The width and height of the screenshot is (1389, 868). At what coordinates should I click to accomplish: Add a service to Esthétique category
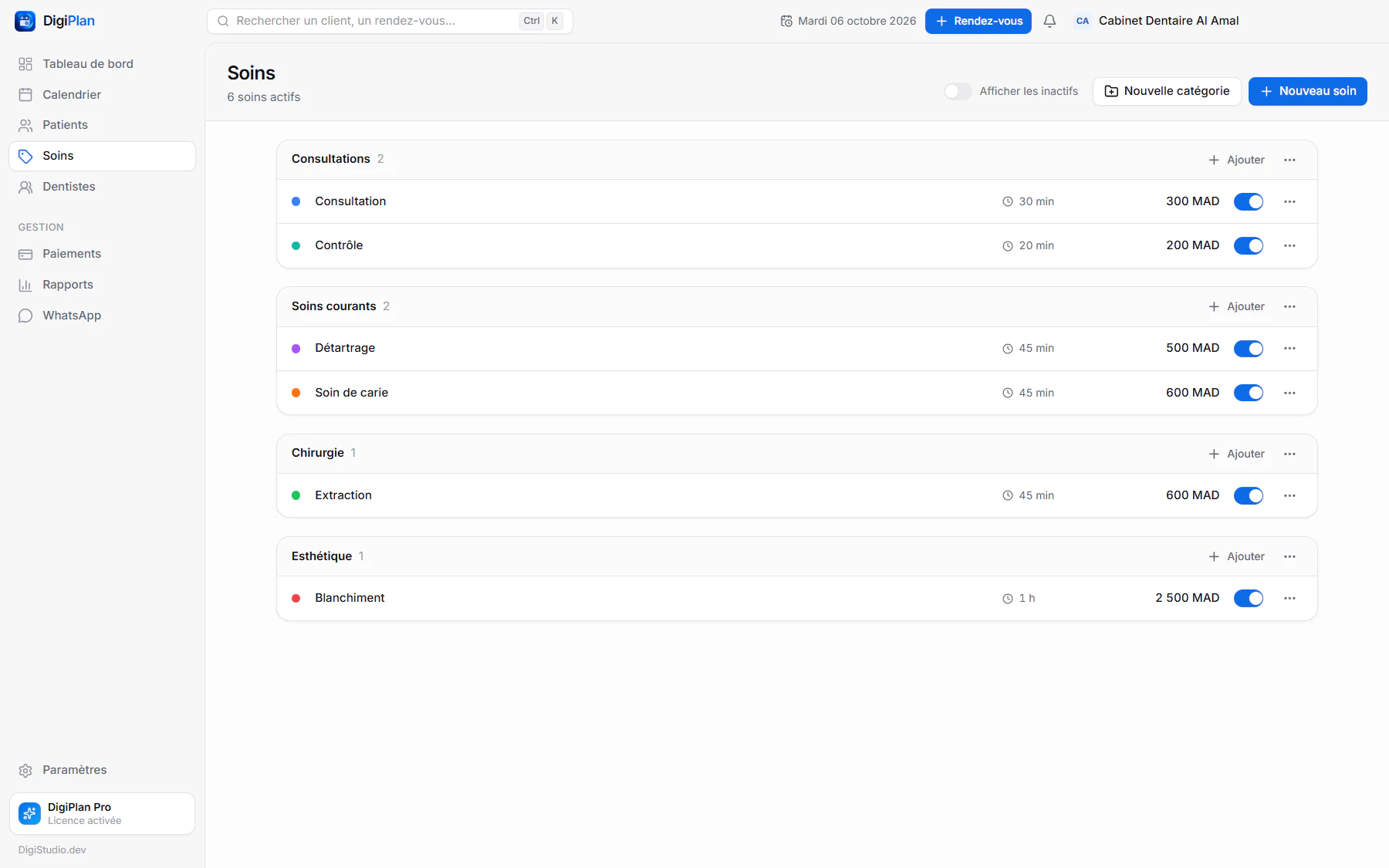coord(1236,556)
